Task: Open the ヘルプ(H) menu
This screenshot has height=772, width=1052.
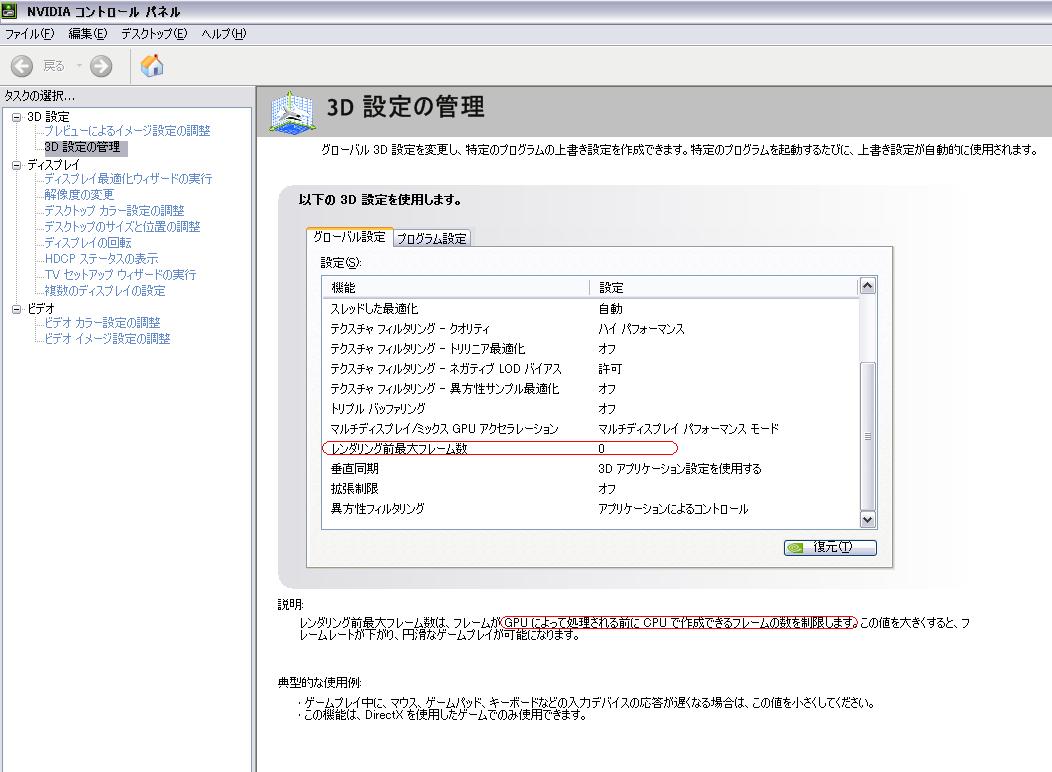Action: click(x=223, y=34)
